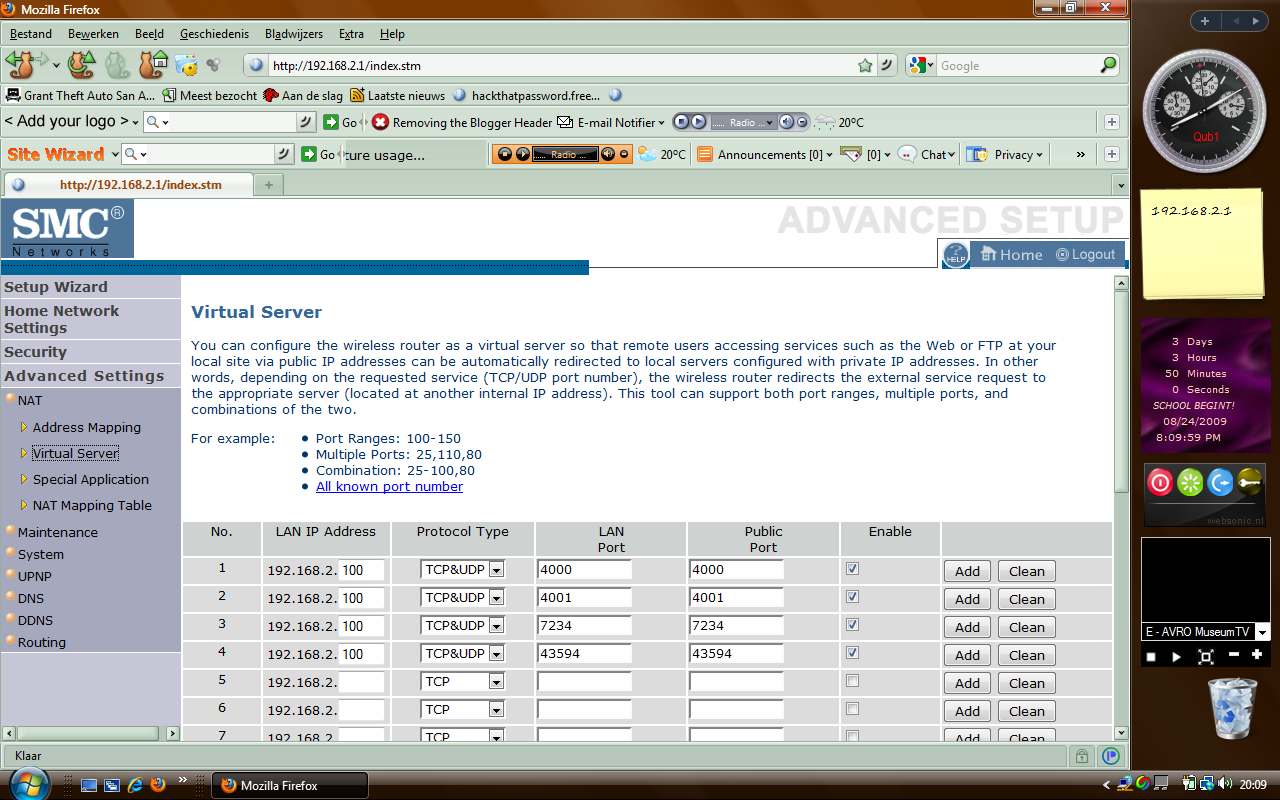Uncheck Enable for rule 4
The image size is (1280, 800).
852,653
